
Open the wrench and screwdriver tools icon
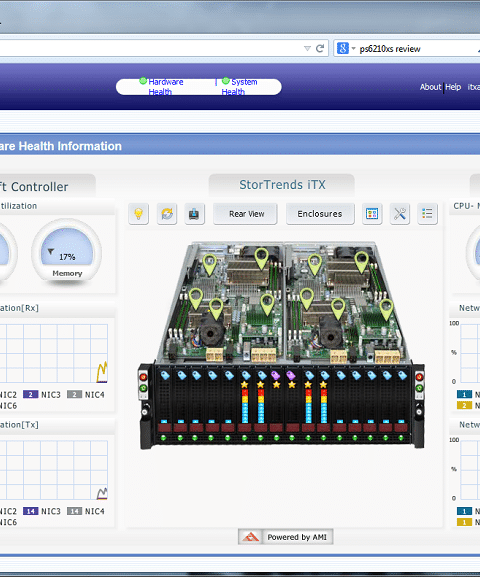click(x=400, y=214)
